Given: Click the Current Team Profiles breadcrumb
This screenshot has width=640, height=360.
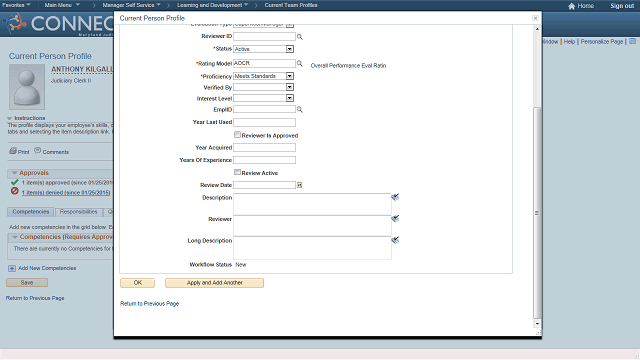Looking at the screenshot, I should tap(291, 5).
